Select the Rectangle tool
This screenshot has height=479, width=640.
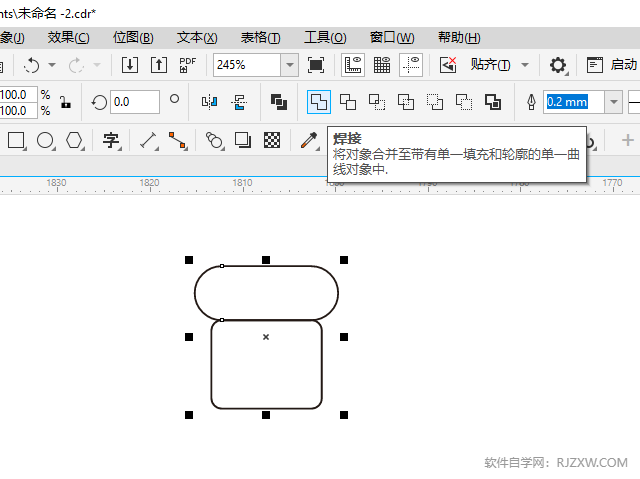tap(16, 140)
